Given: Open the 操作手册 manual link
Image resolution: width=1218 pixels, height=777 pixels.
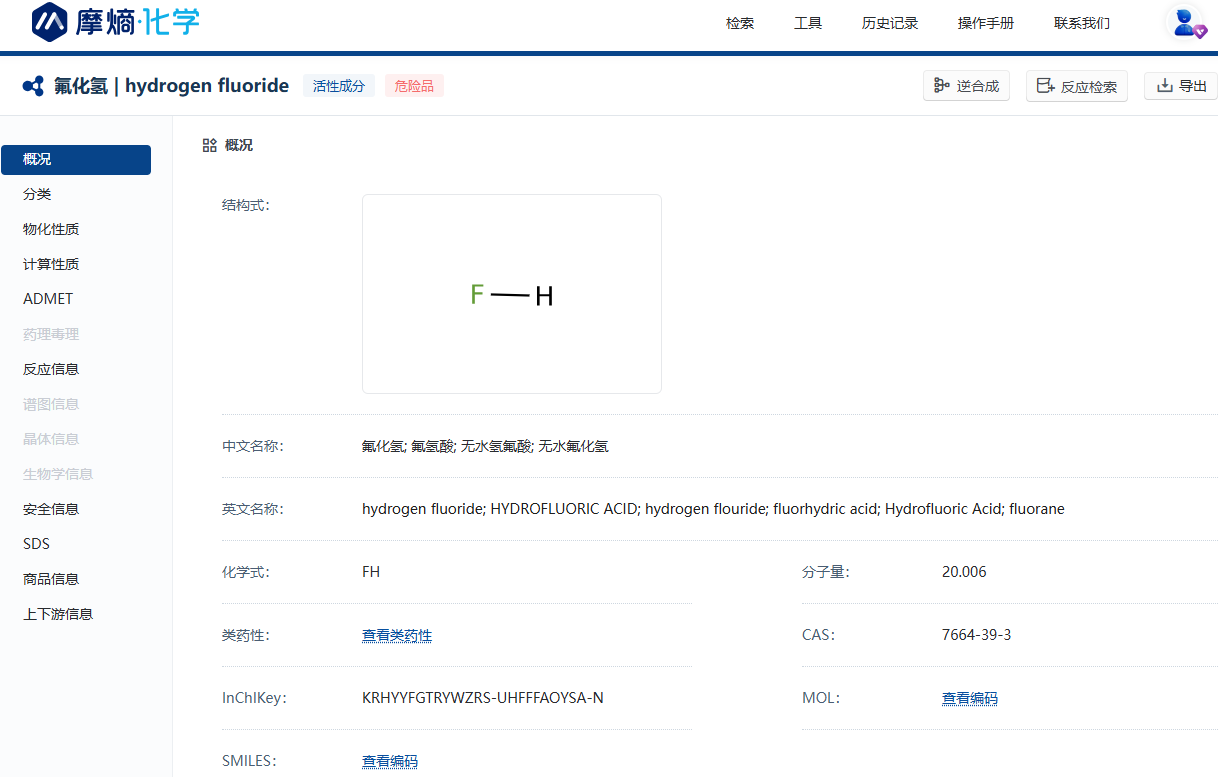Looking at the screenshot, I should tap(986, 23).
